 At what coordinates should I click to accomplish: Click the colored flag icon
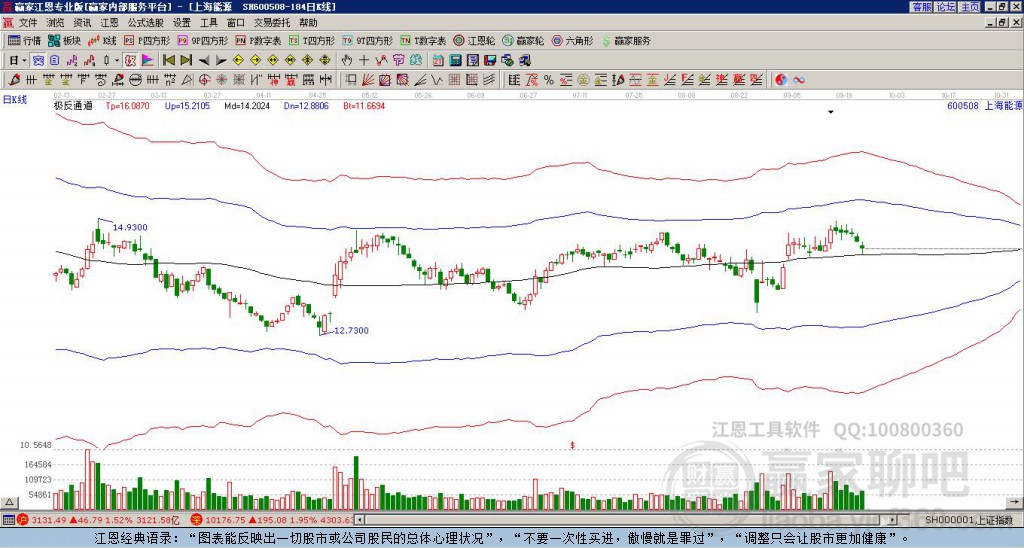[x=148, y=61]
